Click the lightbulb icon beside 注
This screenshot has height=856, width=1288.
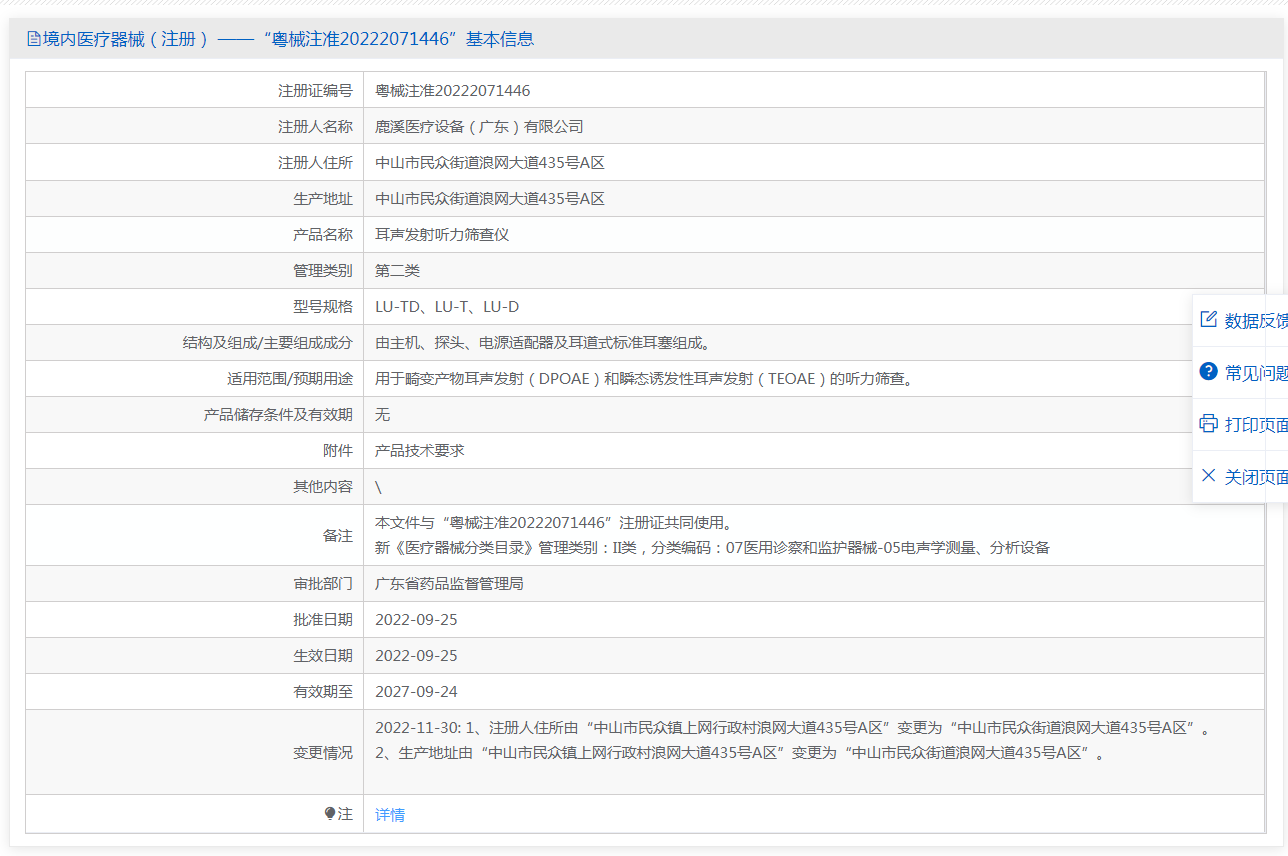tap(330, 814)
